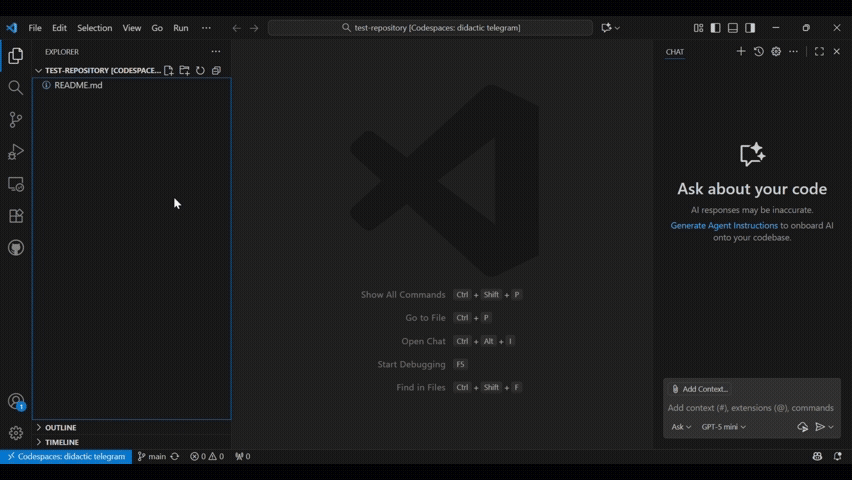Screen dimensions: 852x480
Task: Create a new folder in Explorer
Action: point(185,70)
